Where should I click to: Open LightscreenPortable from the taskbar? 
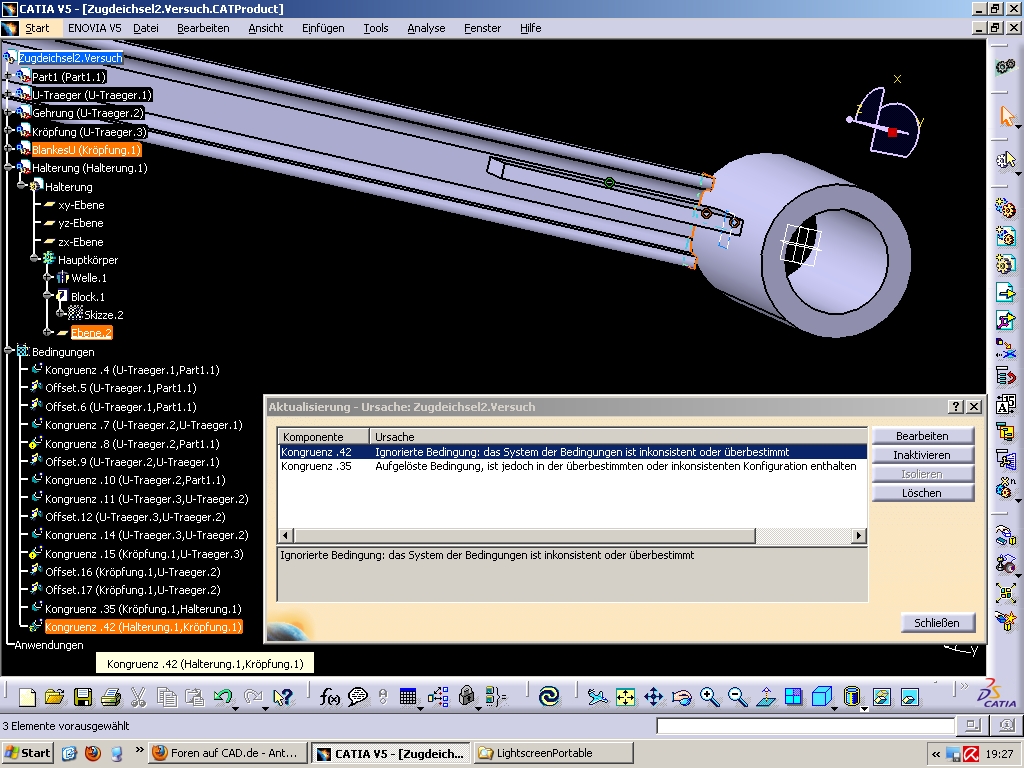coord(553,753)
